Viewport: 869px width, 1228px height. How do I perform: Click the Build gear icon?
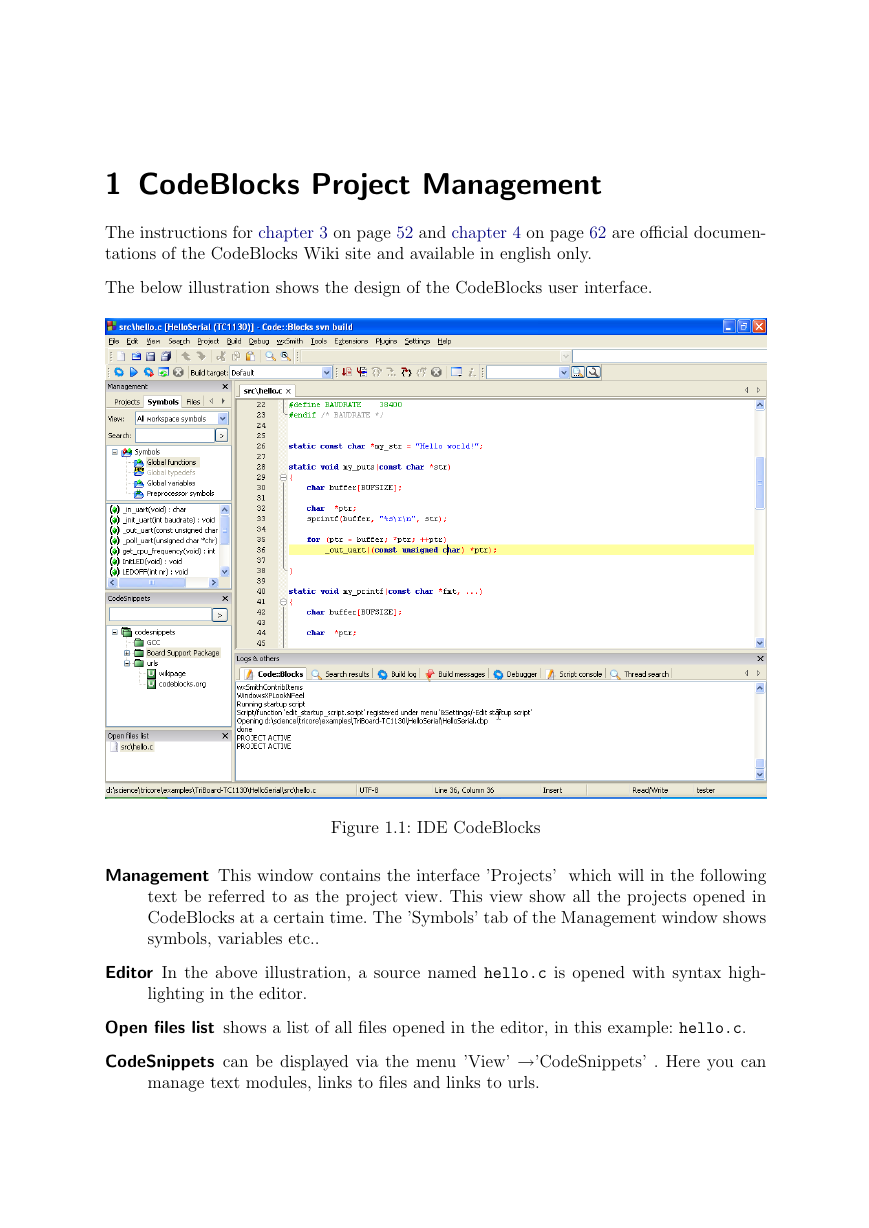tap(119, 372)
